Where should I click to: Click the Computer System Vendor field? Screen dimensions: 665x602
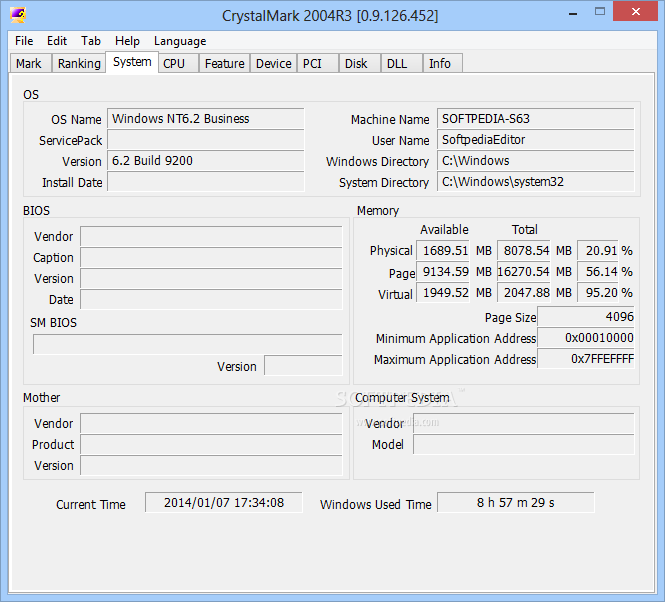[524, 423]
